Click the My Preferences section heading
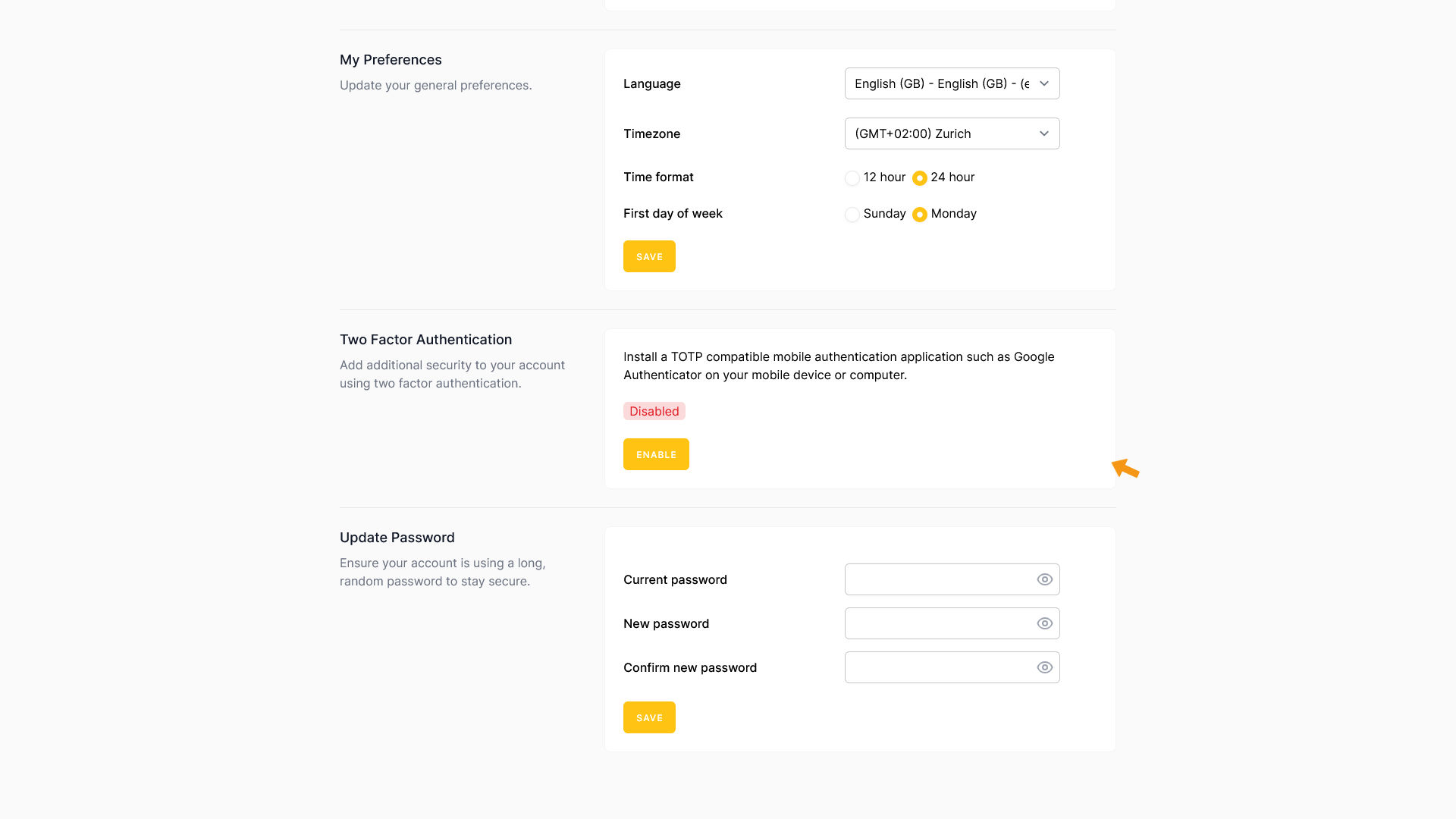The width and height of the screenshot is (1456, 819). [x=391, y=60]
